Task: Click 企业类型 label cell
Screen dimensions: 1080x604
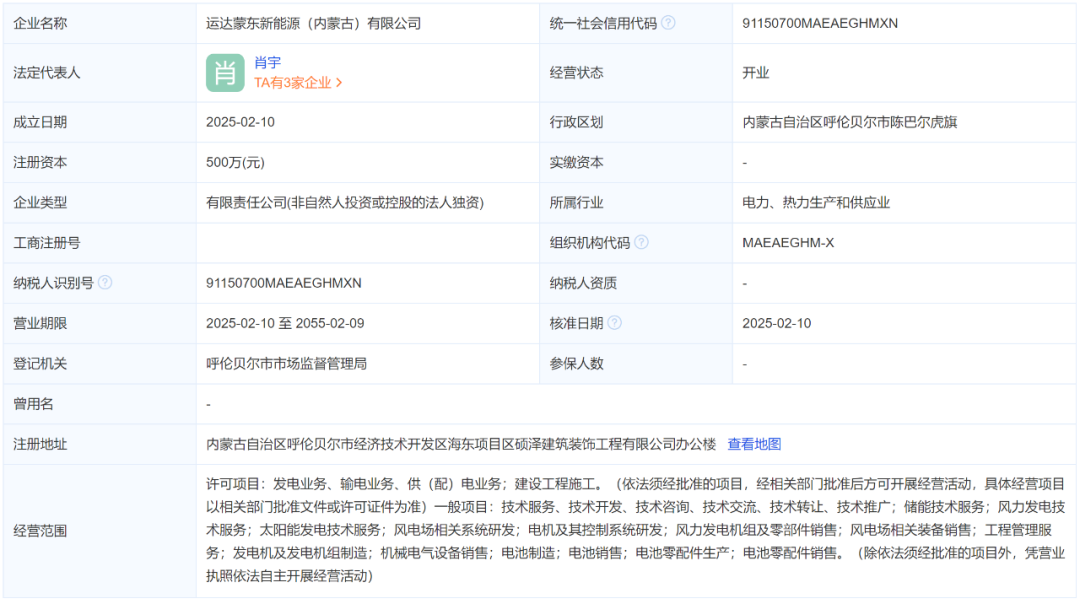Action: click(100, 202)
